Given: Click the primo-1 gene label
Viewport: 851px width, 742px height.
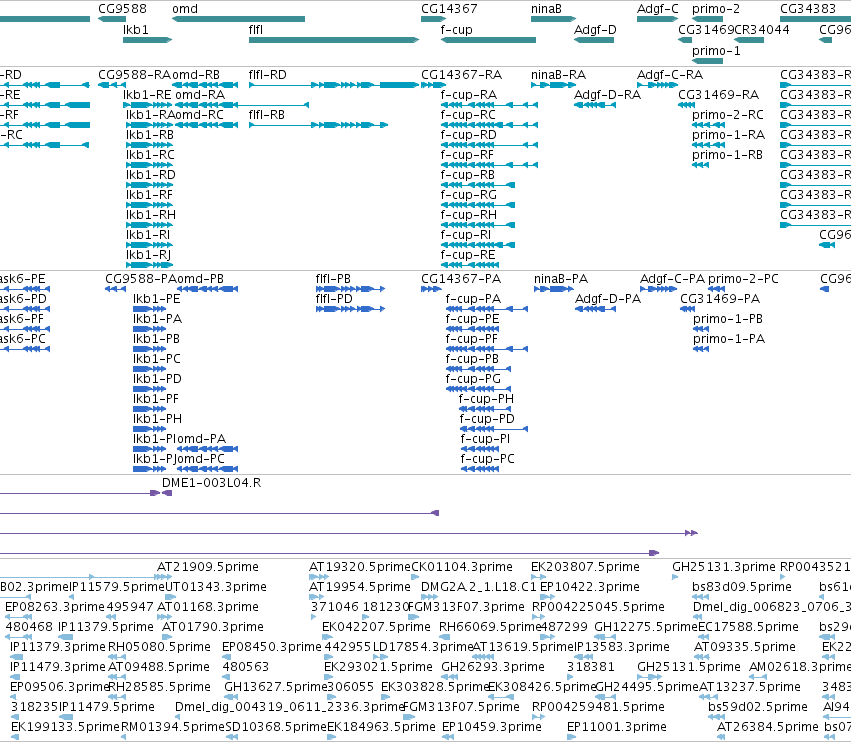Looking at the screenshot, I should (x=716, y=51).
